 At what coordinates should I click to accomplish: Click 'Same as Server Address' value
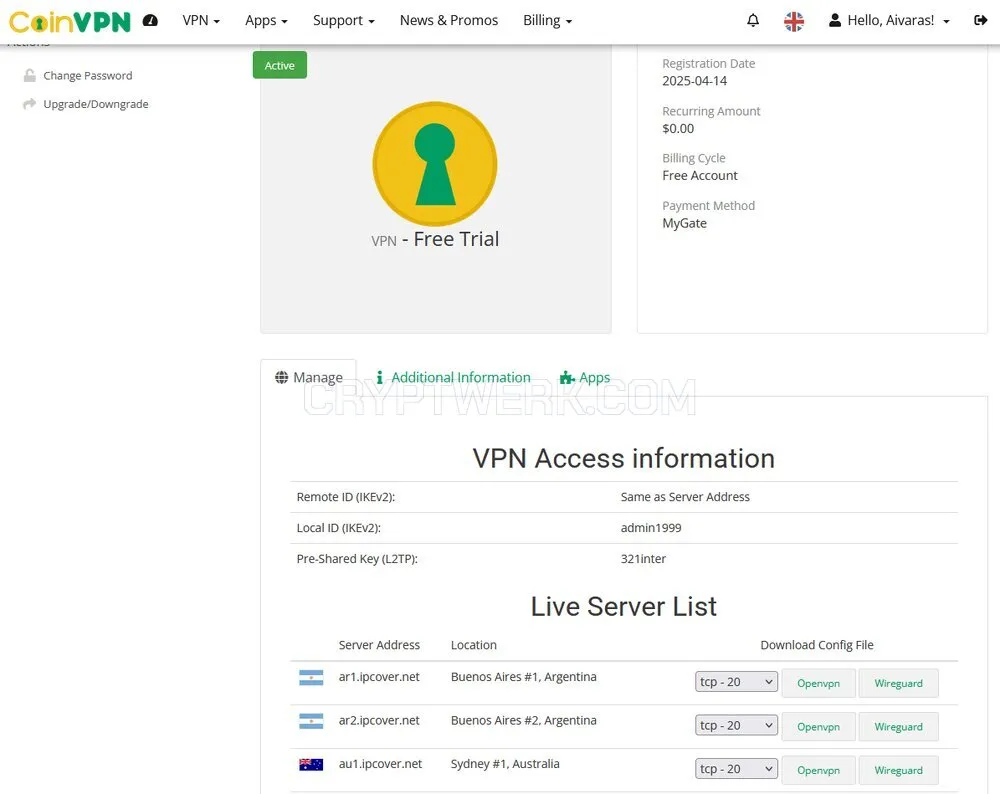pyautogui.click(x=685, y=497)
